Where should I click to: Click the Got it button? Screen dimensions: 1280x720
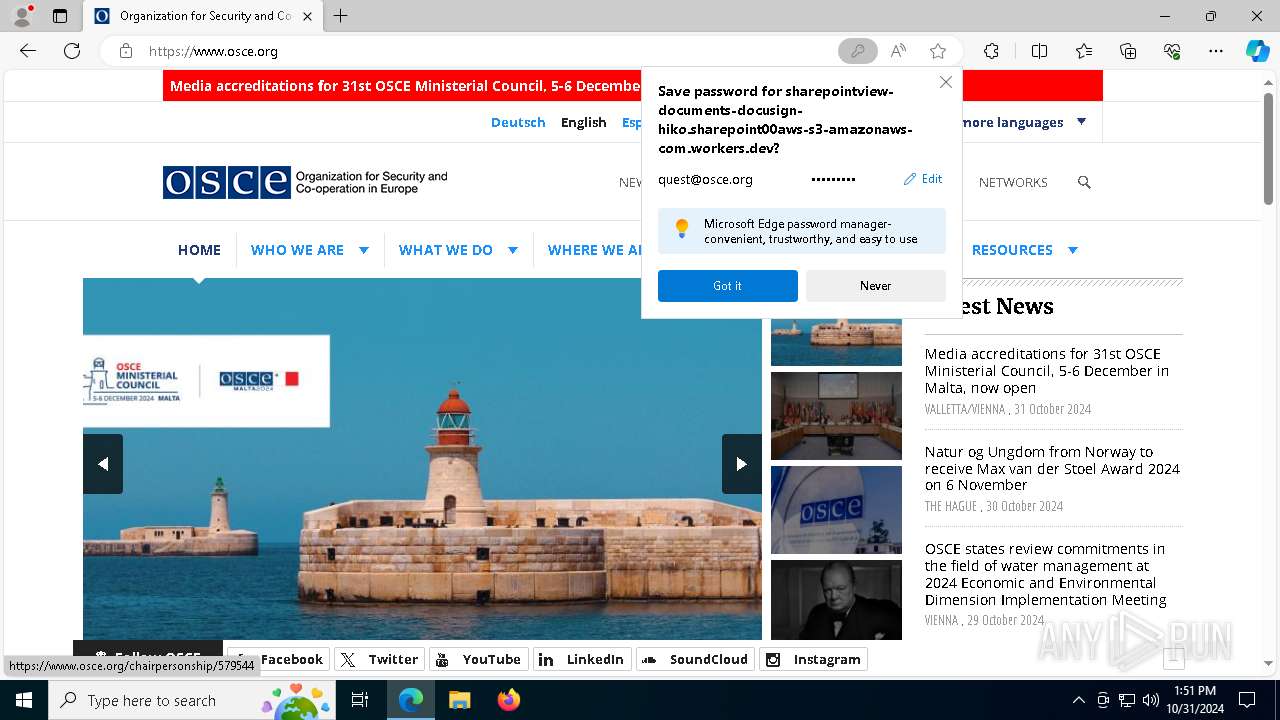point(727,286)
